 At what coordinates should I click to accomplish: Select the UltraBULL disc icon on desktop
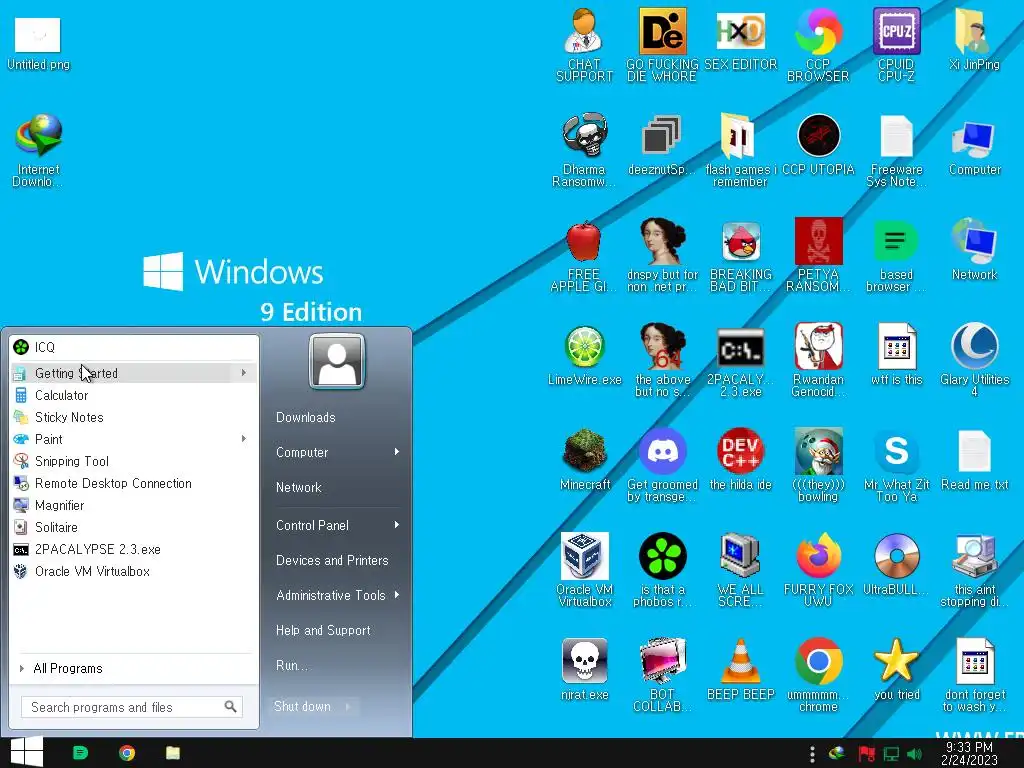[x=896, y=564]
